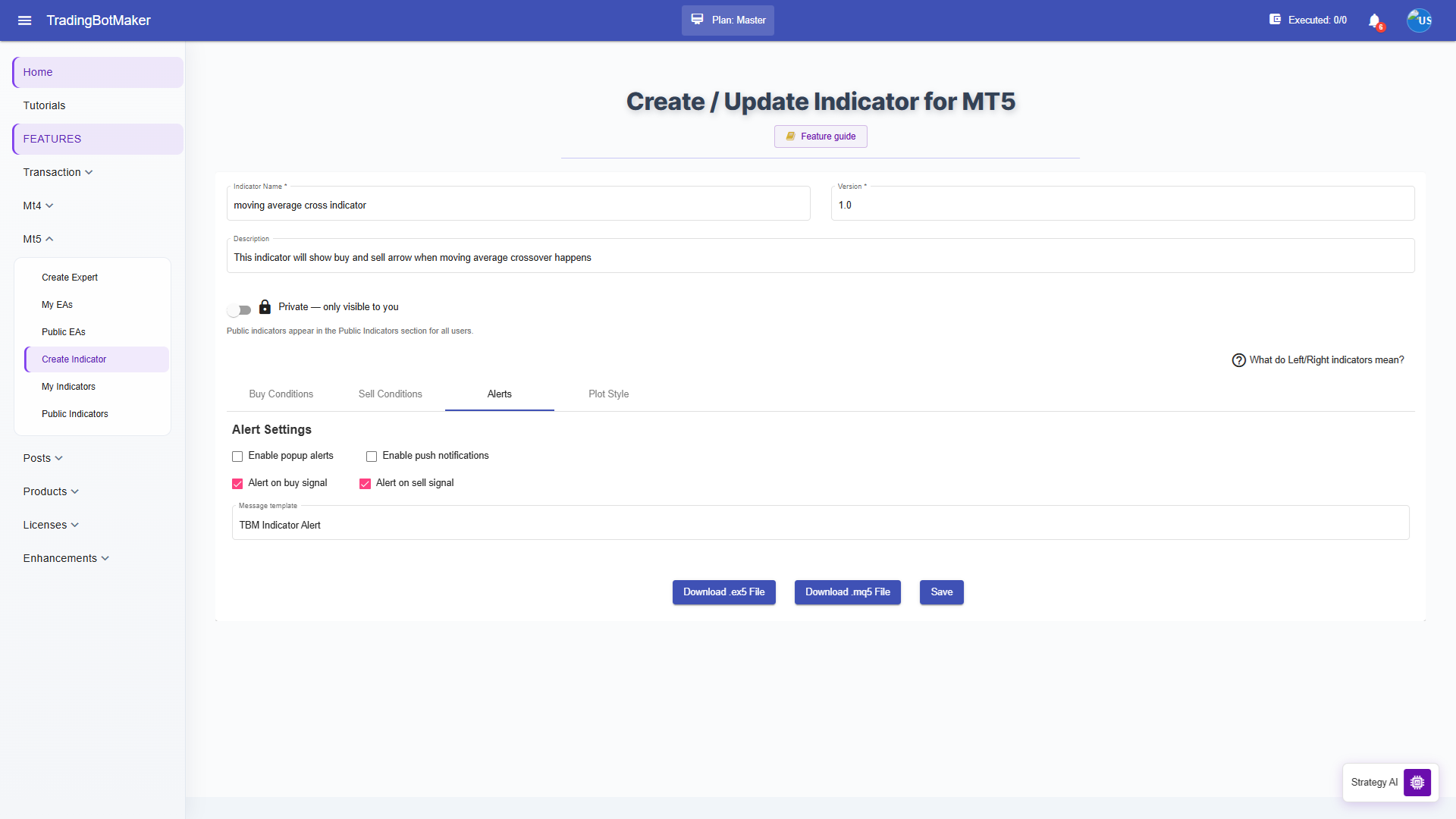1456x819 pixels.
Task: Click the Message template input field
Action: point(821,523)
